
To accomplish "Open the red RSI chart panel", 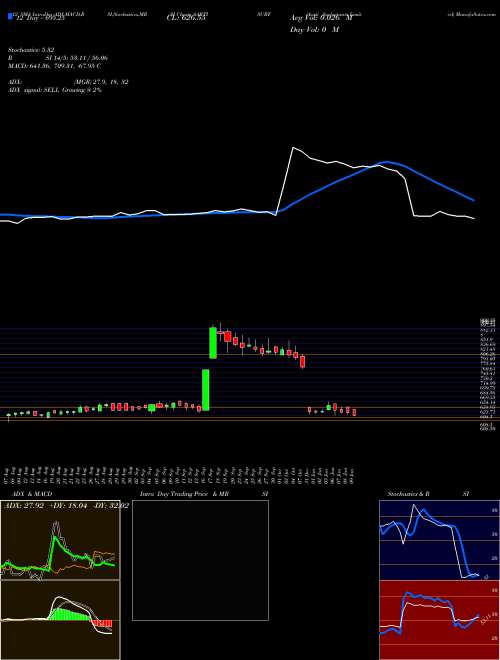I will click(439, 620).
